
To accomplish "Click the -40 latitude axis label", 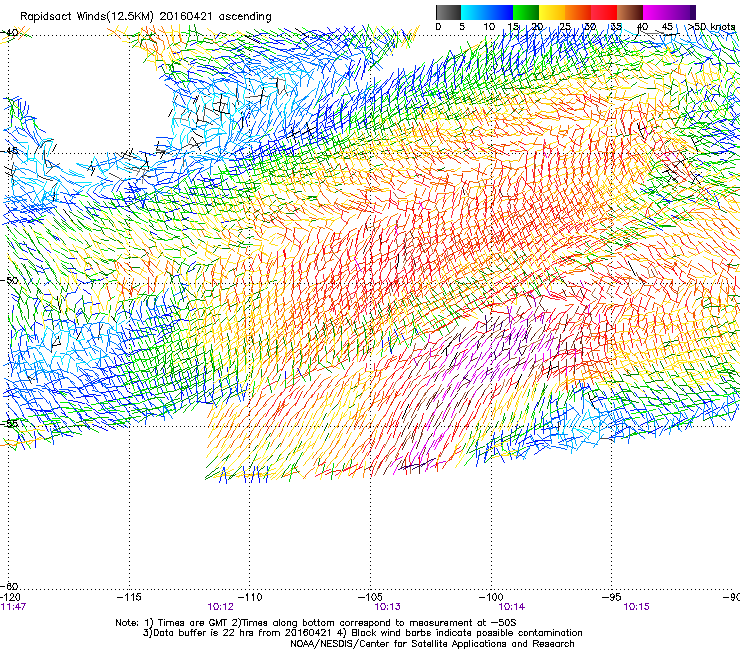I will [x=9, y=33].
